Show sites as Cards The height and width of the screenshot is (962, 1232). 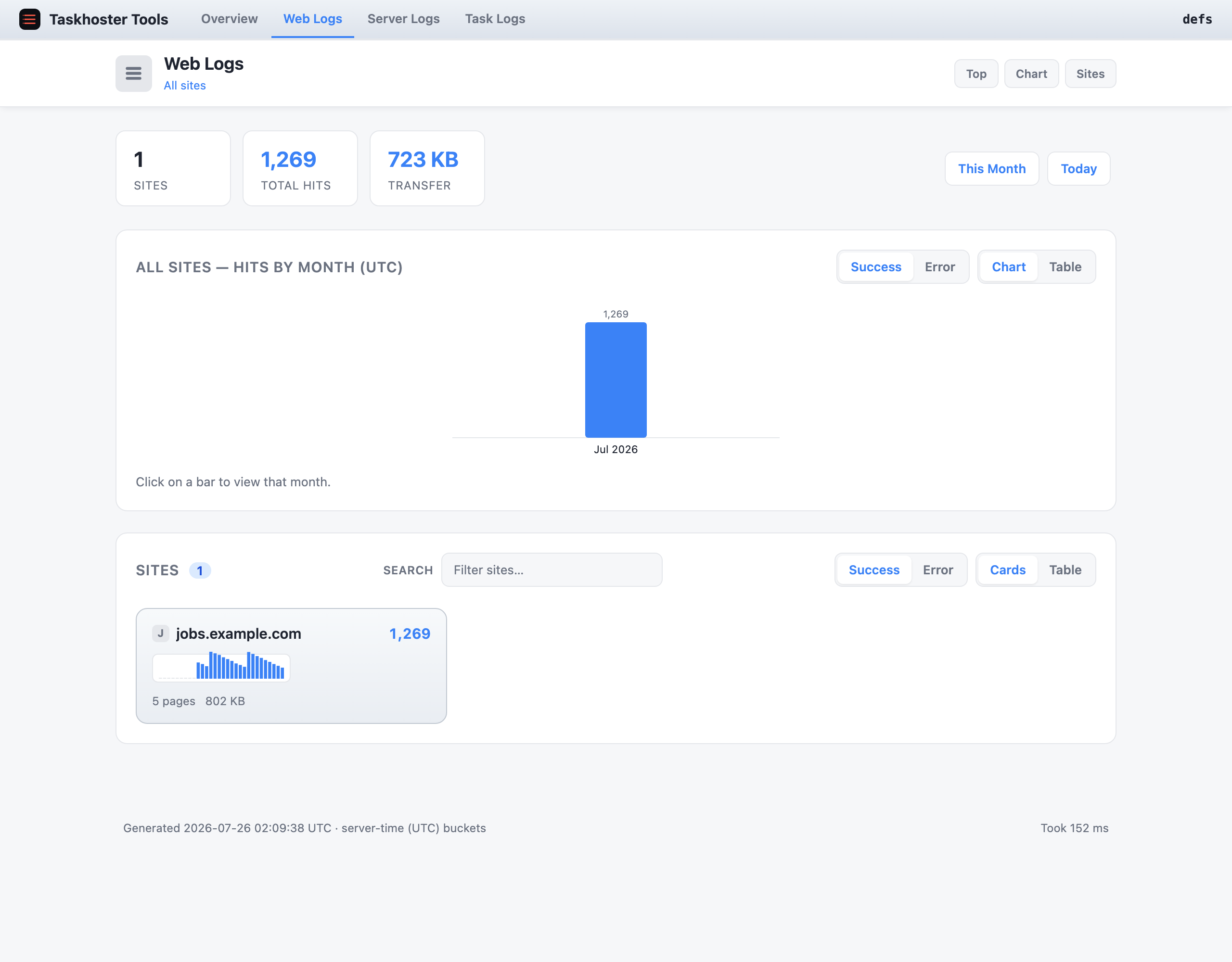(x=1007, y=570)
